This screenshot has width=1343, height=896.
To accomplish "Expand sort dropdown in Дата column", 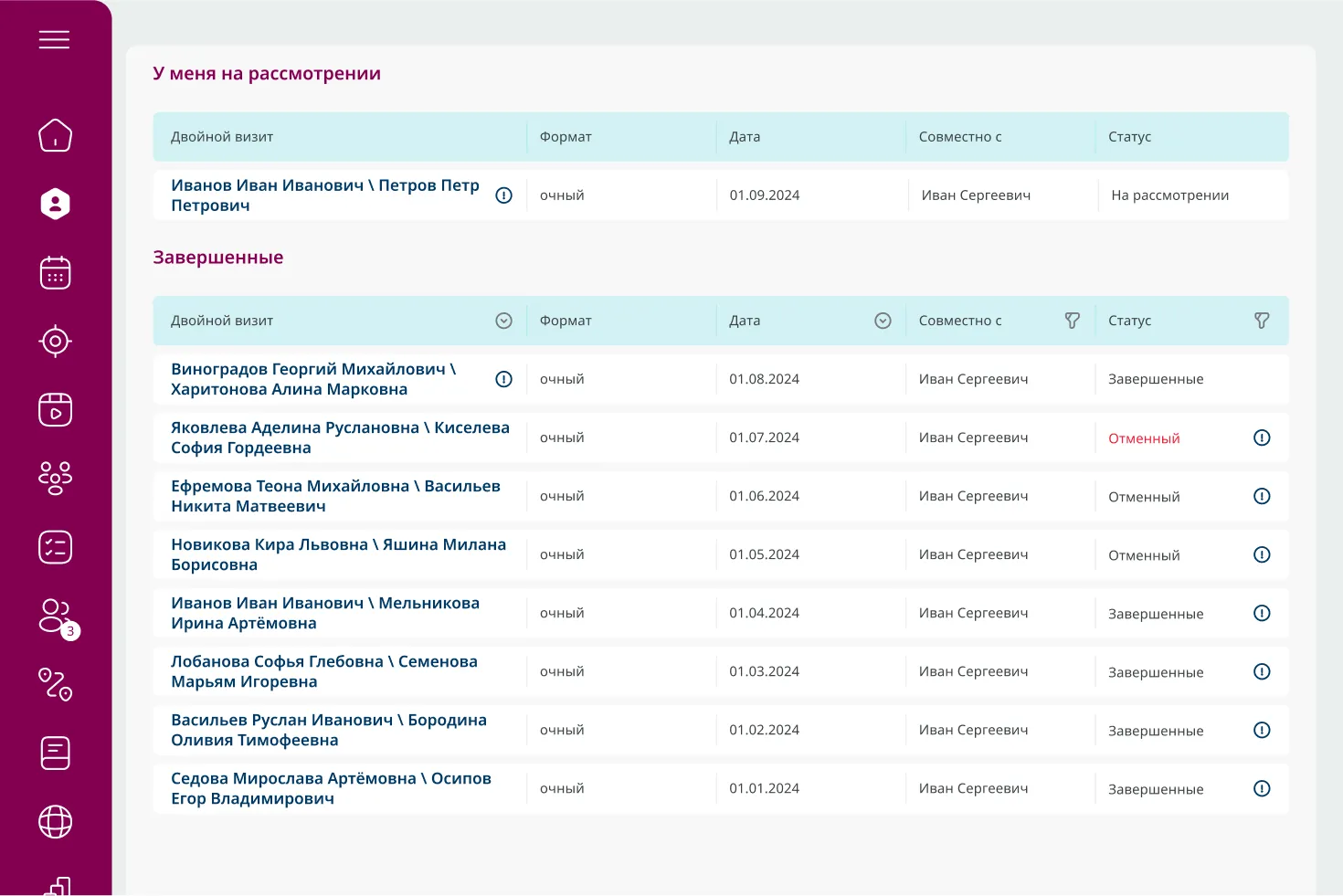I will (883, 321).
